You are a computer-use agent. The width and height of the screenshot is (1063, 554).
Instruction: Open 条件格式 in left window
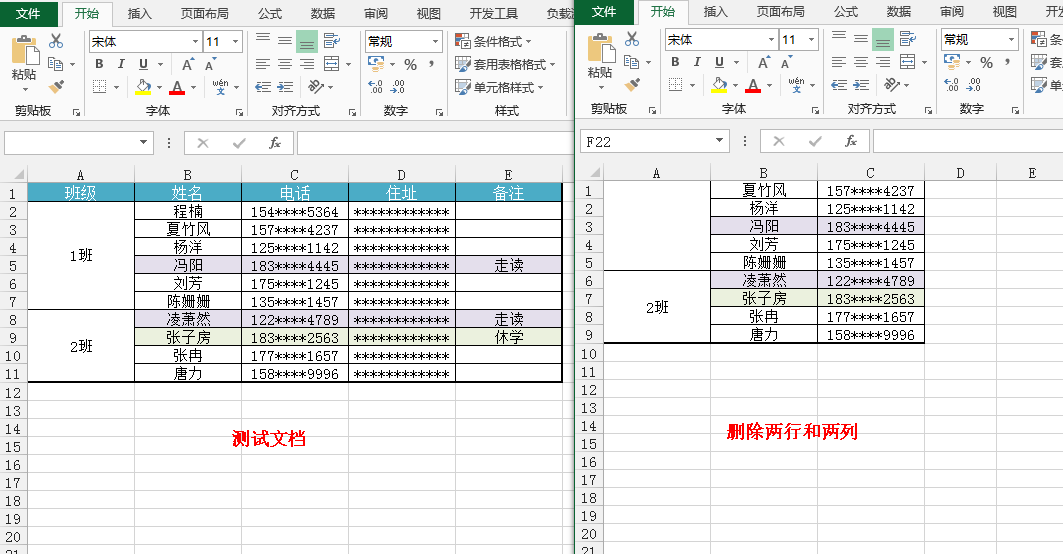pos(494,41)
